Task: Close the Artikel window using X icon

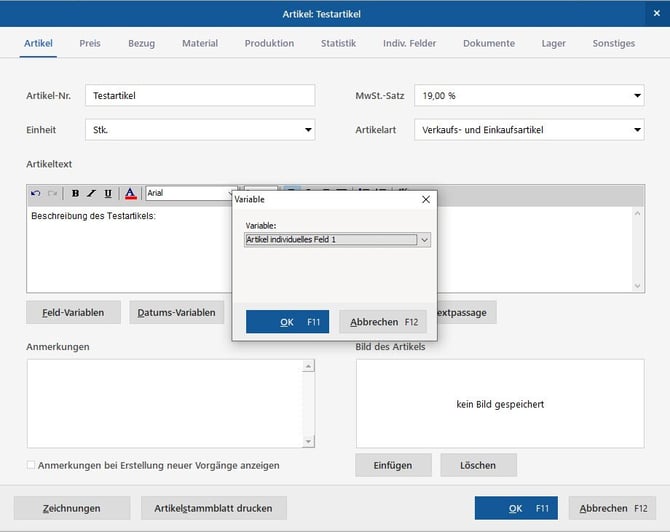Action: click(657, 12)
